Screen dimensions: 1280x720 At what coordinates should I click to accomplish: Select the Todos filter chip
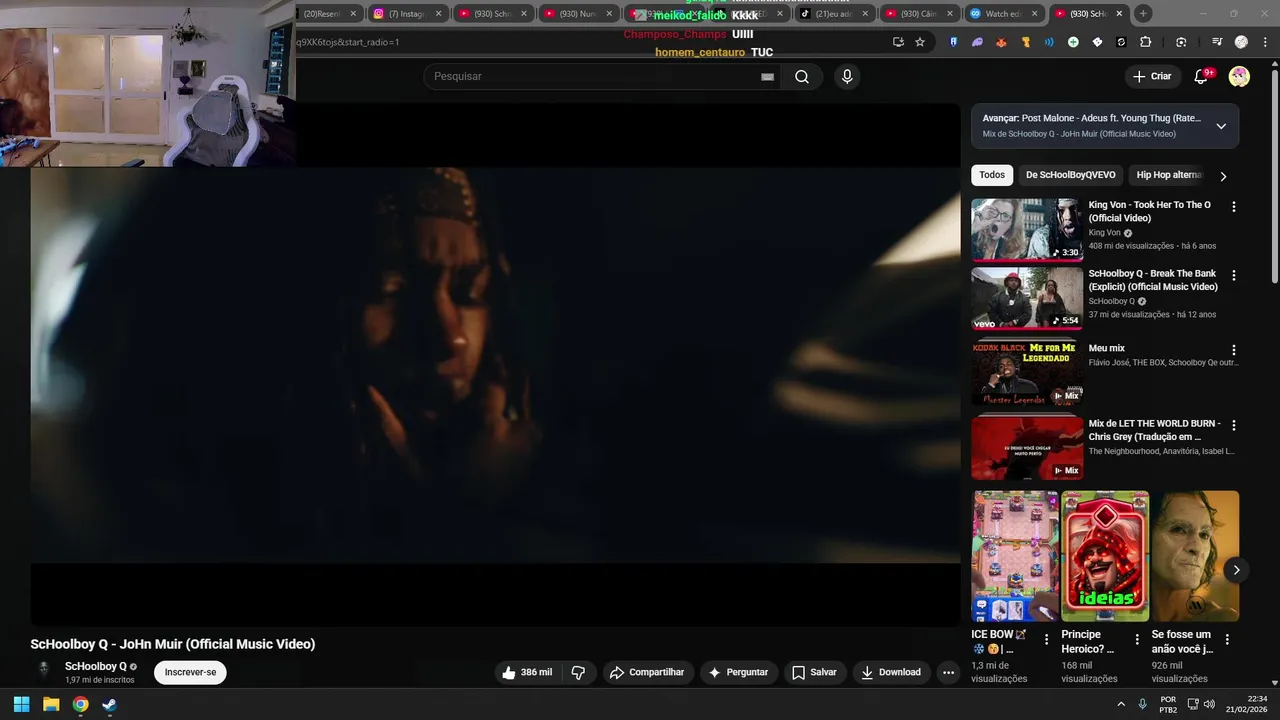(x=992, y=175)
